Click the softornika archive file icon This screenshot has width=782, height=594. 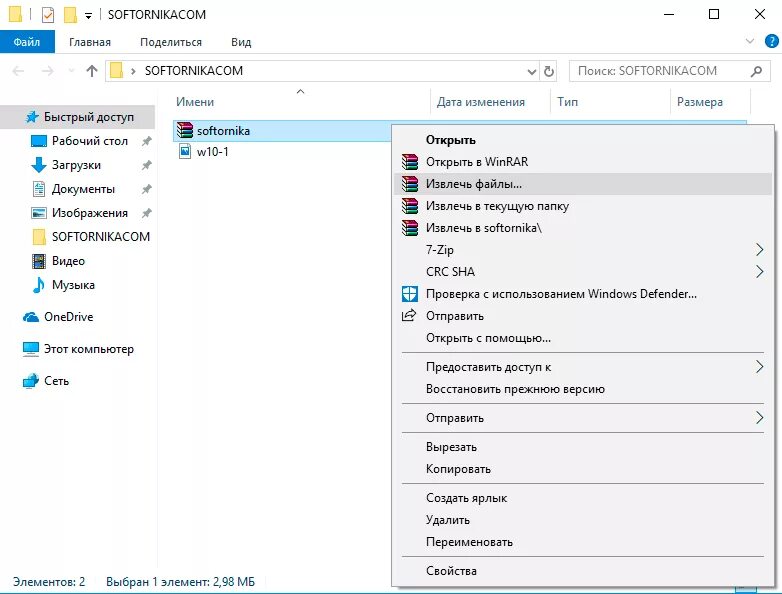coord(185,131)
